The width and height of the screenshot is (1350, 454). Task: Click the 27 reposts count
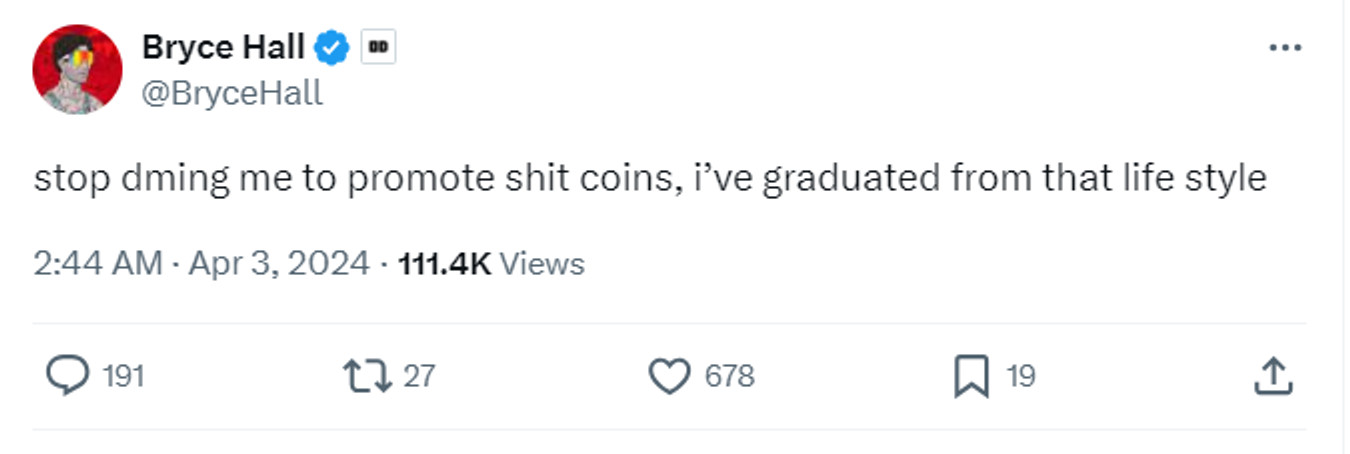[x=420, y=377]
